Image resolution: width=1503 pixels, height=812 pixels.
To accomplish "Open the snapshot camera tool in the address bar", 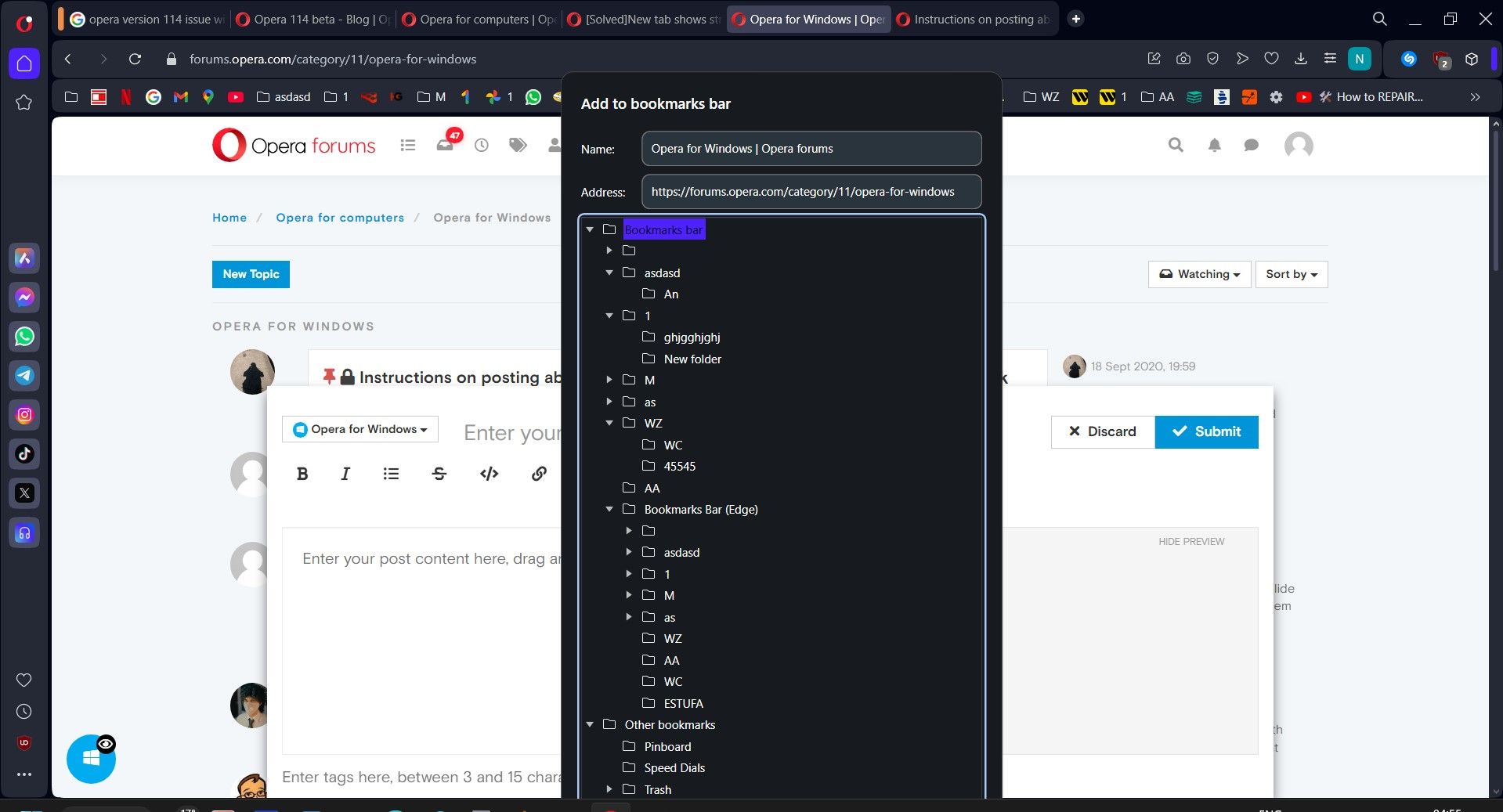I will tap(1183, 59).
